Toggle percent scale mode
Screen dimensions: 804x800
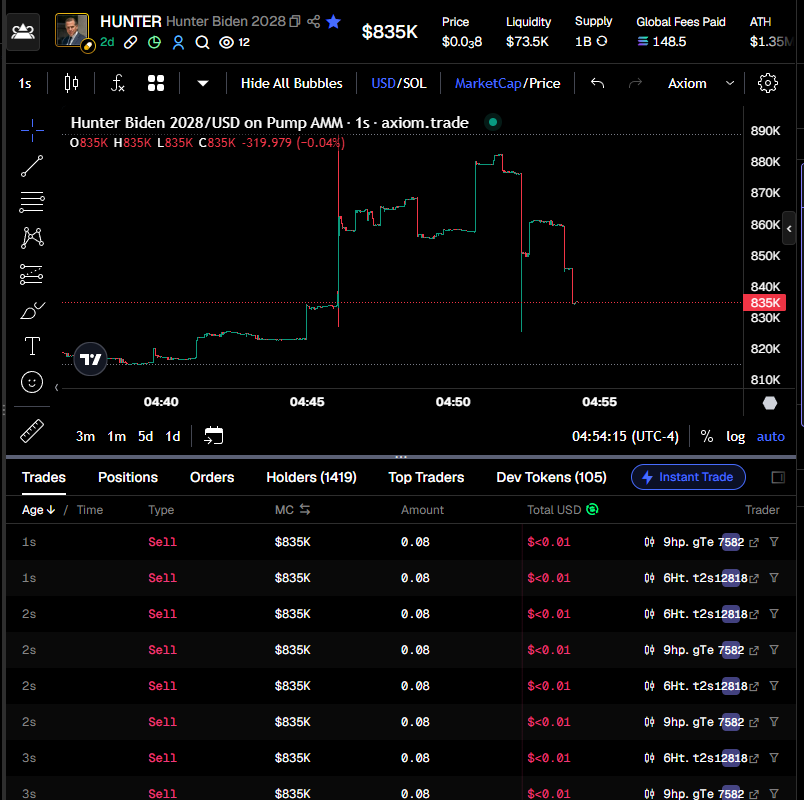pos(707,436)
